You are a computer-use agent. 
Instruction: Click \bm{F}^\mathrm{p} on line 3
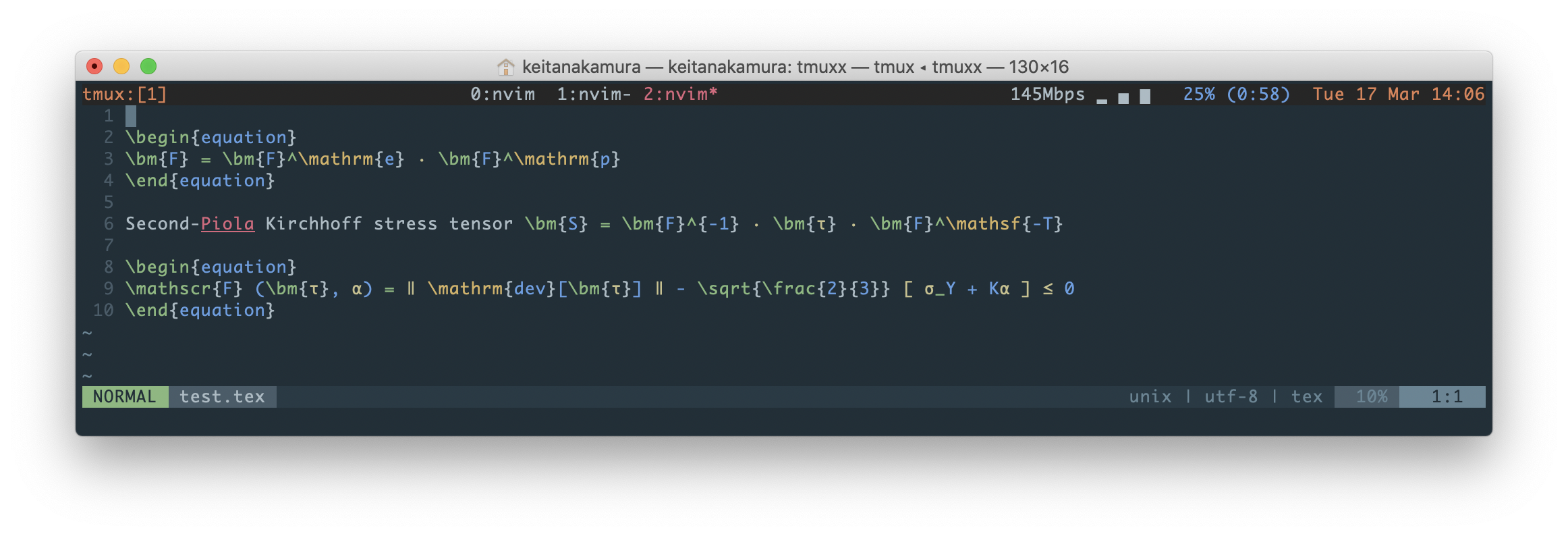[x=530, y=159]
